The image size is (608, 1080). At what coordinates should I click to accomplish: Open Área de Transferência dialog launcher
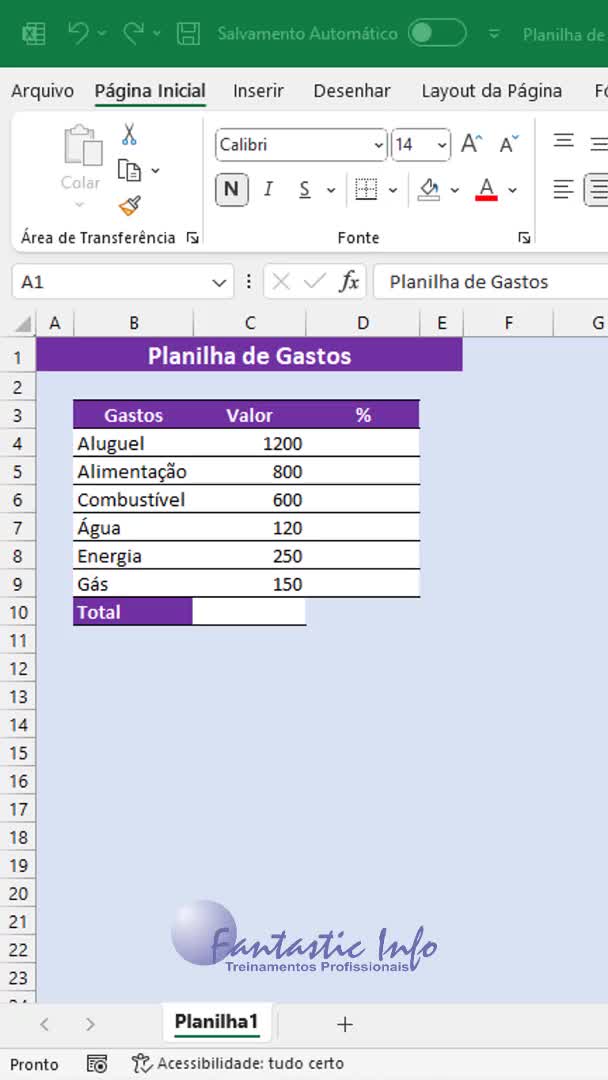pos(193,238)
